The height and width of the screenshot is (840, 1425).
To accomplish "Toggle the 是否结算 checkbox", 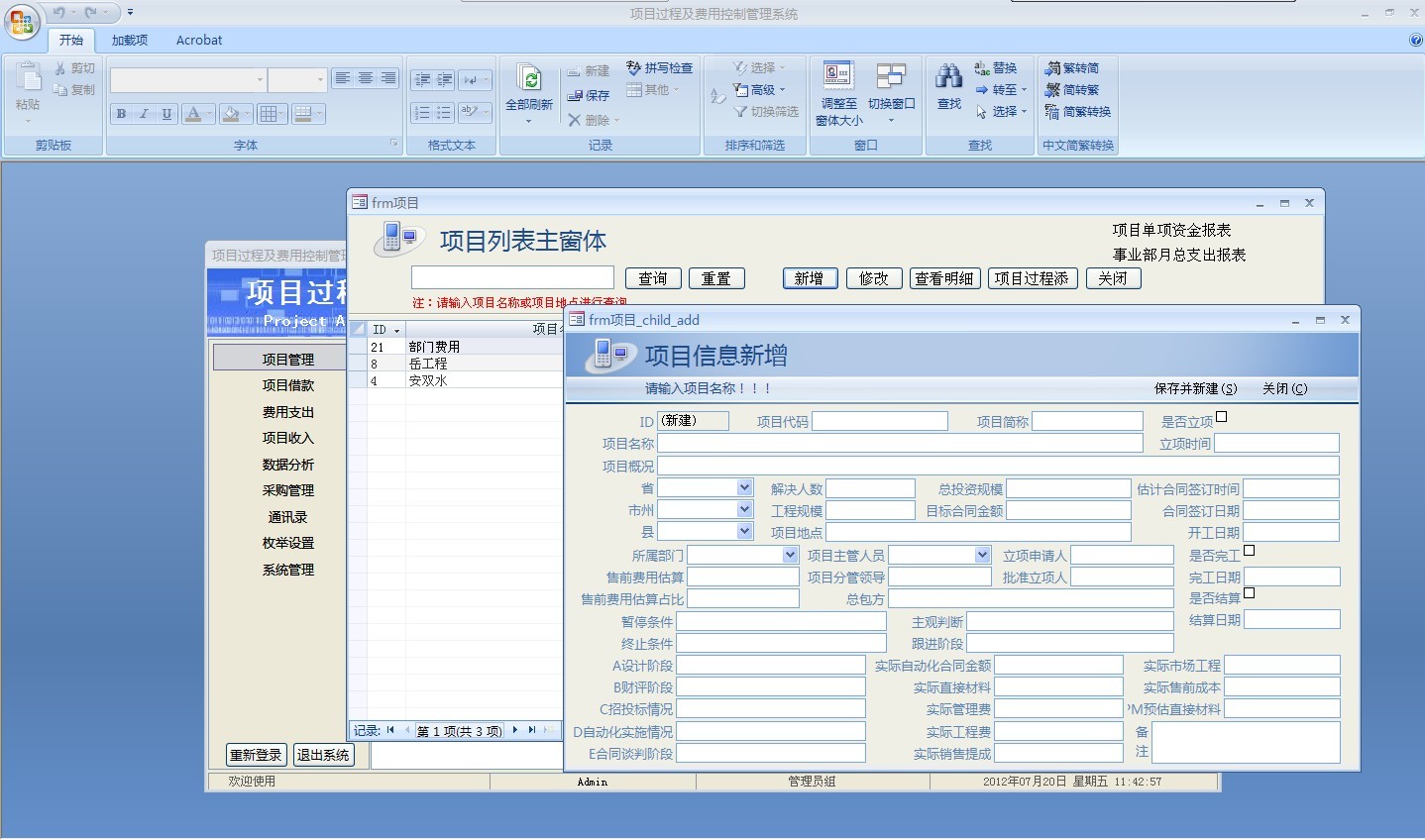I will [x=1250, y=593].
